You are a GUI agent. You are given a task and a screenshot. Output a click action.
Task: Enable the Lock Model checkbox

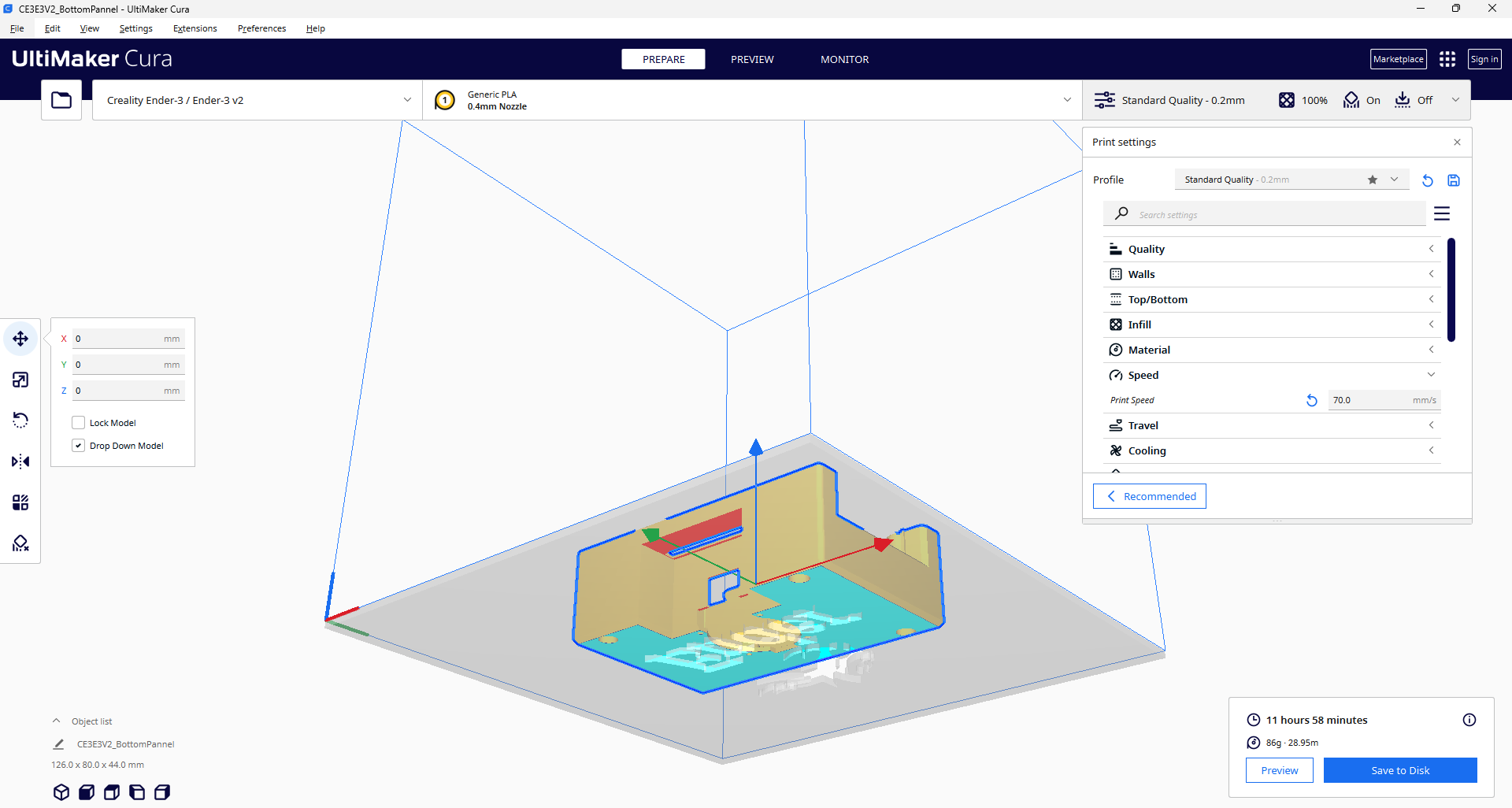[x=79, y=423]
